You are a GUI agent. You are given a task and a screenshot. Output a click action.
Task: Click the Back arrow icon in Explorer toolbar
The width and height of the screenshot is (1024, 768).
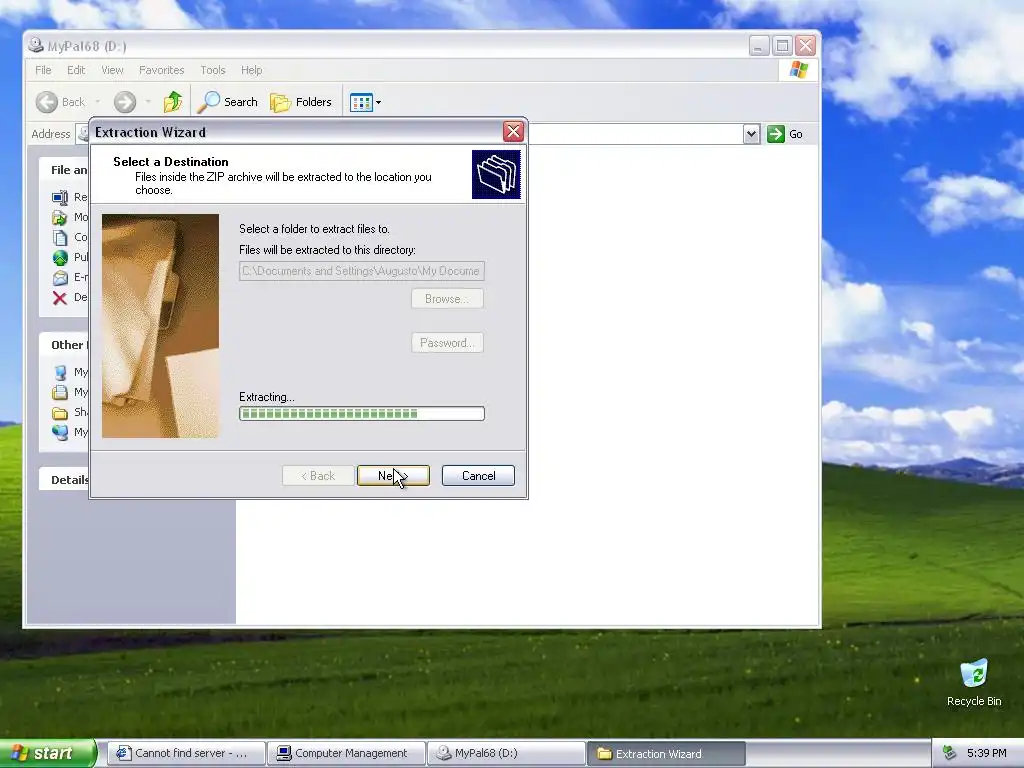coord(47,102)
